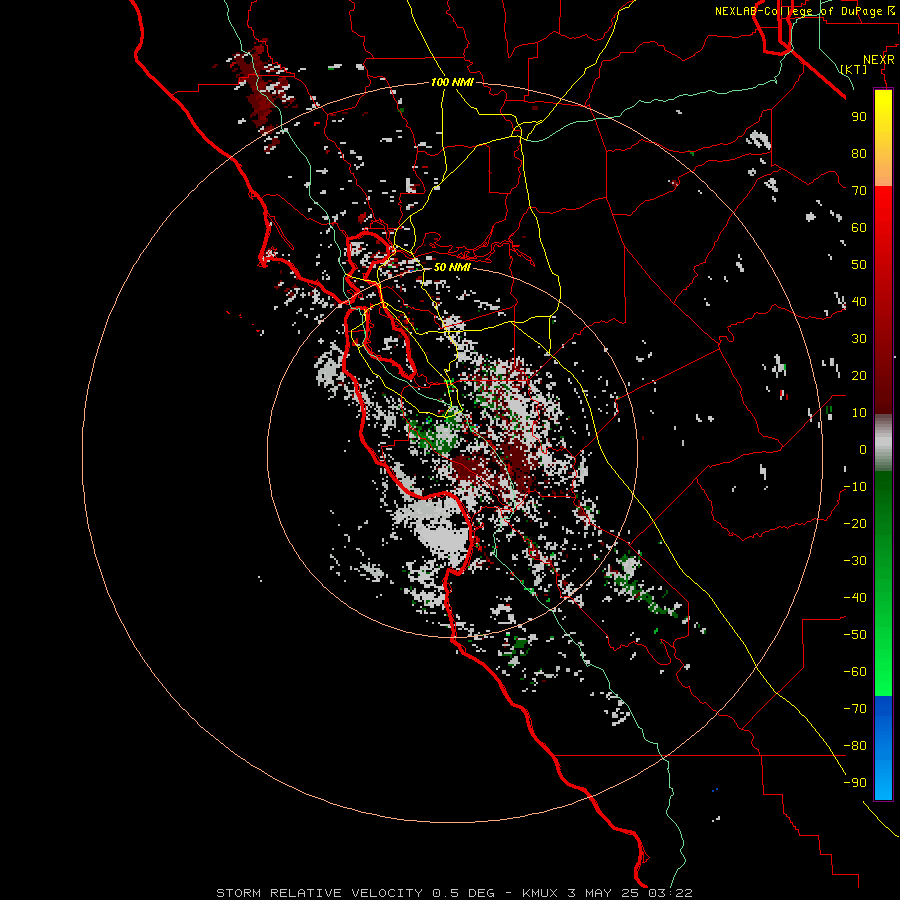Image resolution: width=900 pixels, height=900 pixels.
Task: Click the "100 NMI" range ring label
Action: click(452, 82)
